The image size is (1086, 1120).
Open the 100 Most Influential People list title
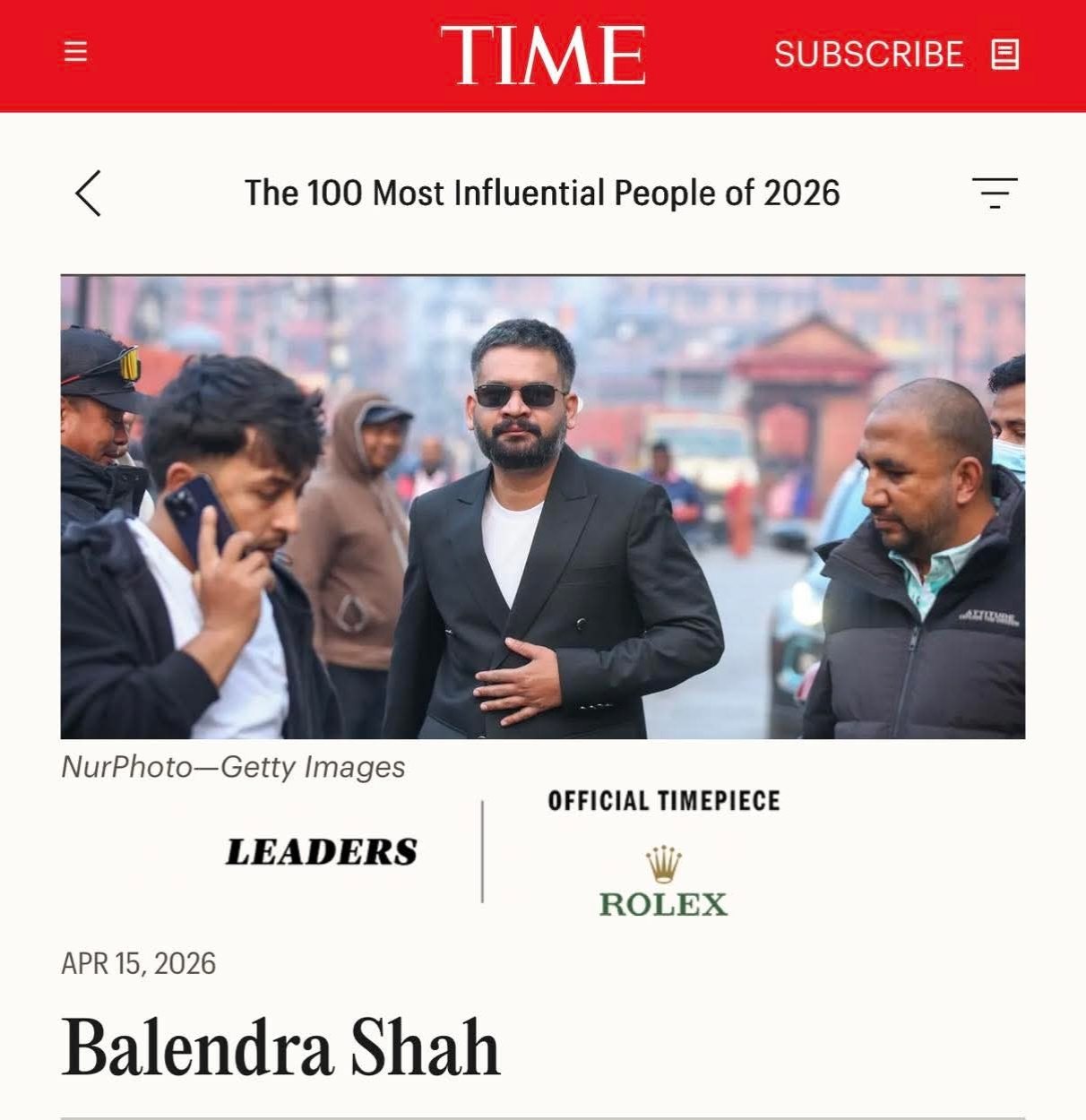542,194
